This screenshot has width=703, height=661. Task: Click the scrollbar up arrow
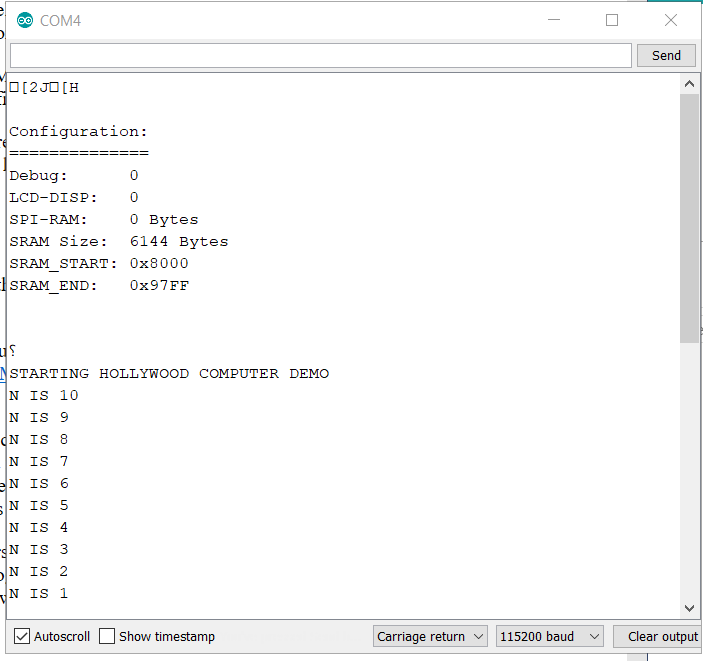coord(690,84)
